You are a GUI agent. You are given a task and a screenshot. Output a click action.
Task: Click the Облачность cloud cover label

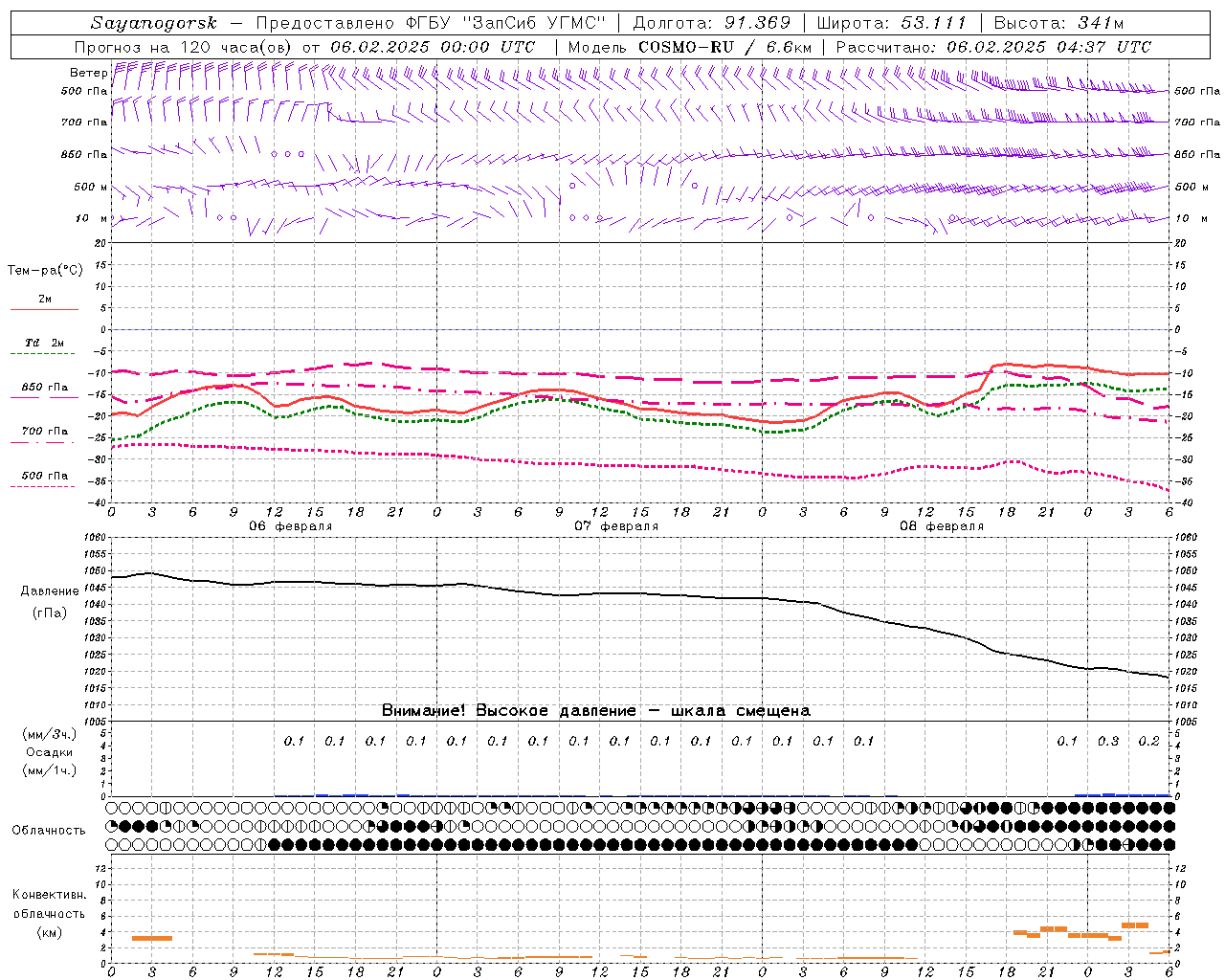pos(49,831)
